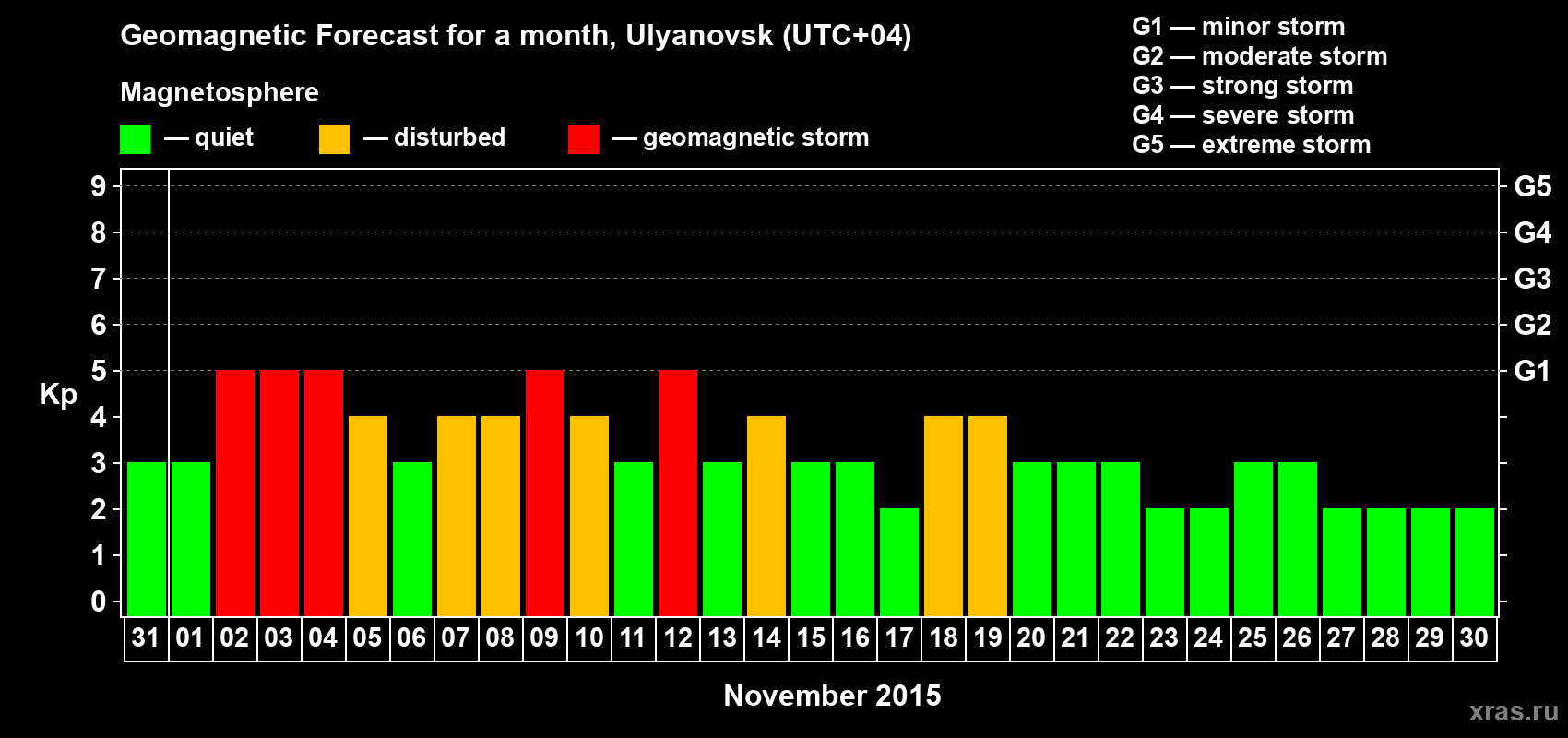Select the orange bar for day 18

pyautogui.click(x=944, y=516)
